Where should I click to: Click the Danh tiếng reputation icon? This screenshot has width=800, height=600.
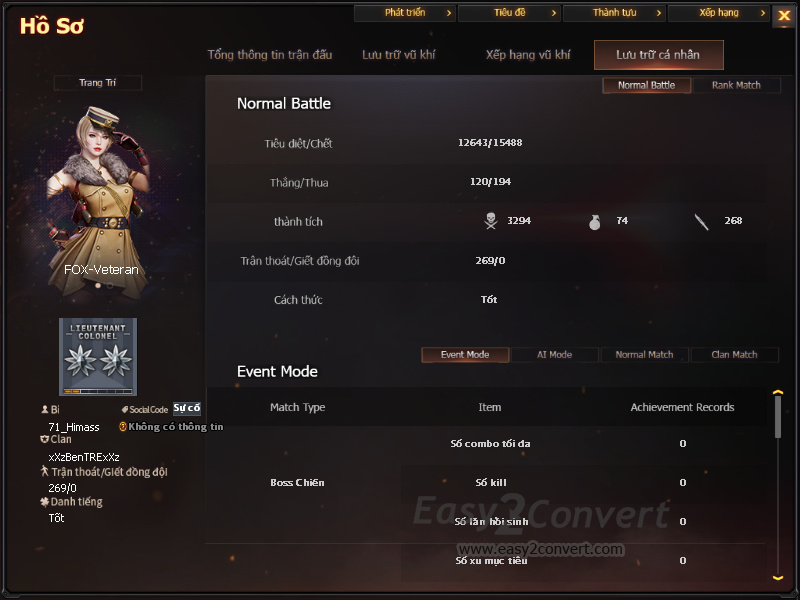44,502
